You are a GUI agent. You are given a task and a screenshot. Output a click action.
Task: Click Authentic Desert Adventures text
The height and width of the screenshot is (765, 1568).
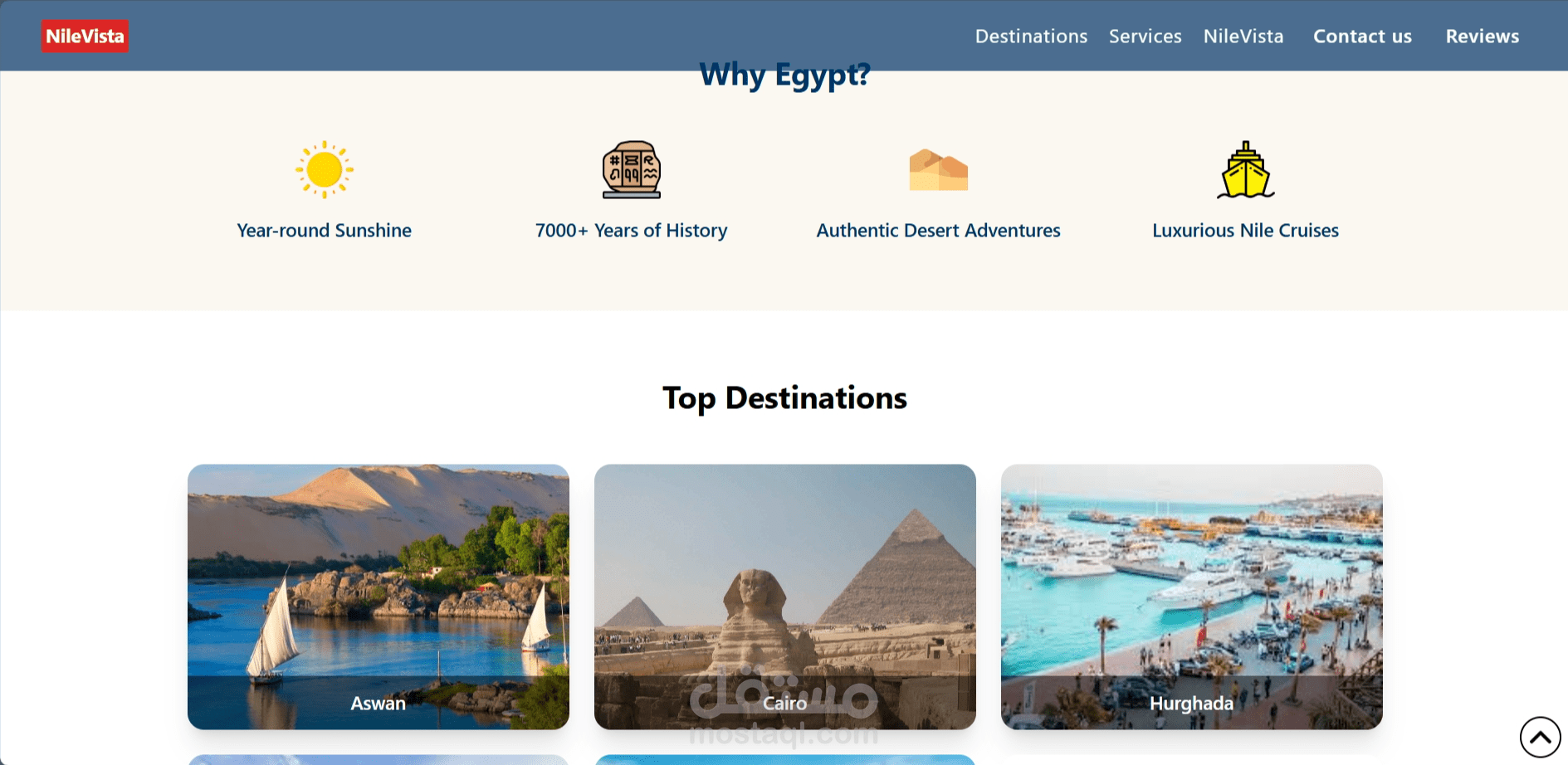pyautogui.click(x=939, y=231)
